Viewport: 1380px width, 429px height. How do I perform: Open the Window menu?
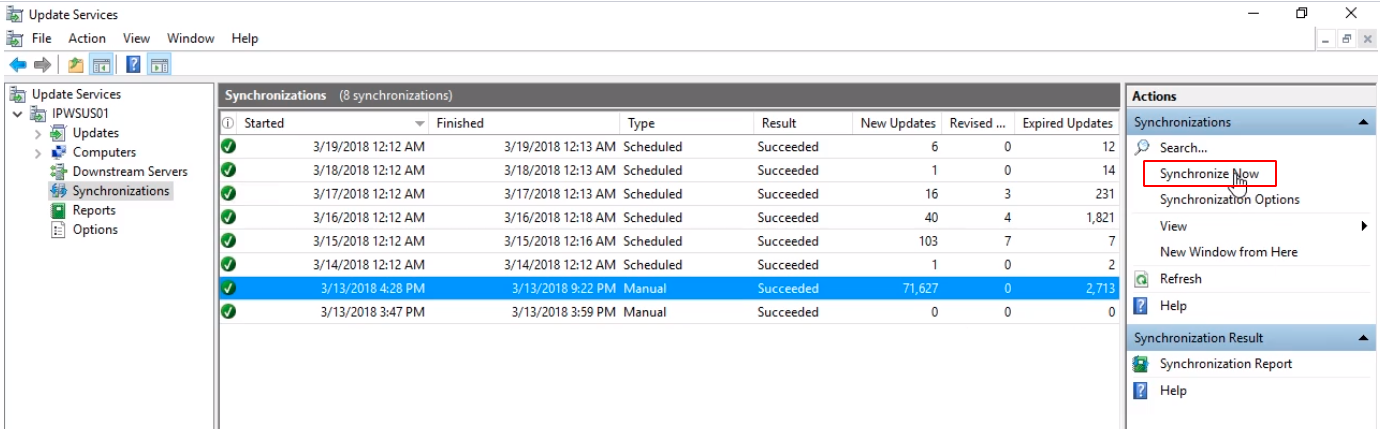[191, 38]
